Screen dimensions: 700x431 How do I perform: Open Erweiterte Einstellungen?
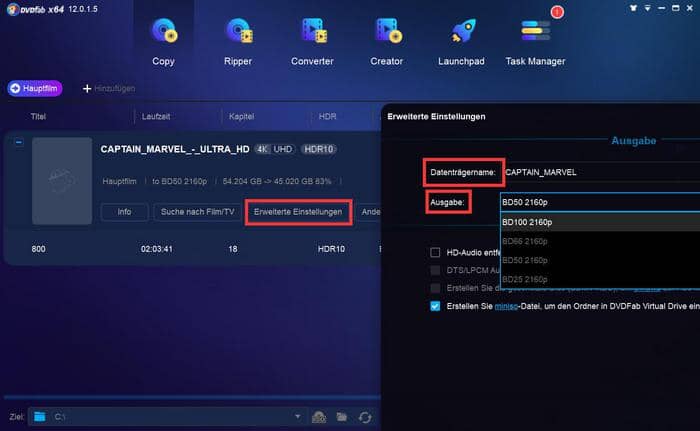tap(298, 212)
